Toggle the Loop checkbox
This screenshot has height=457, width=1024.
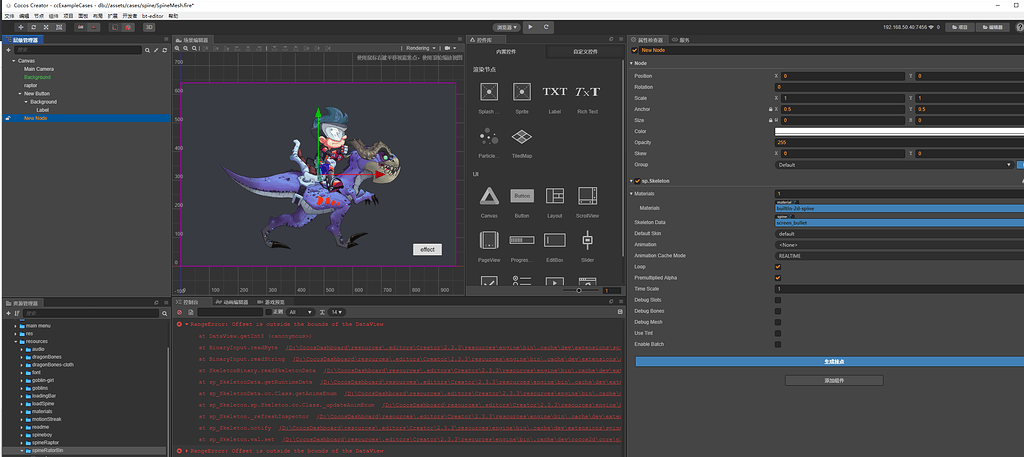point(778,267)
